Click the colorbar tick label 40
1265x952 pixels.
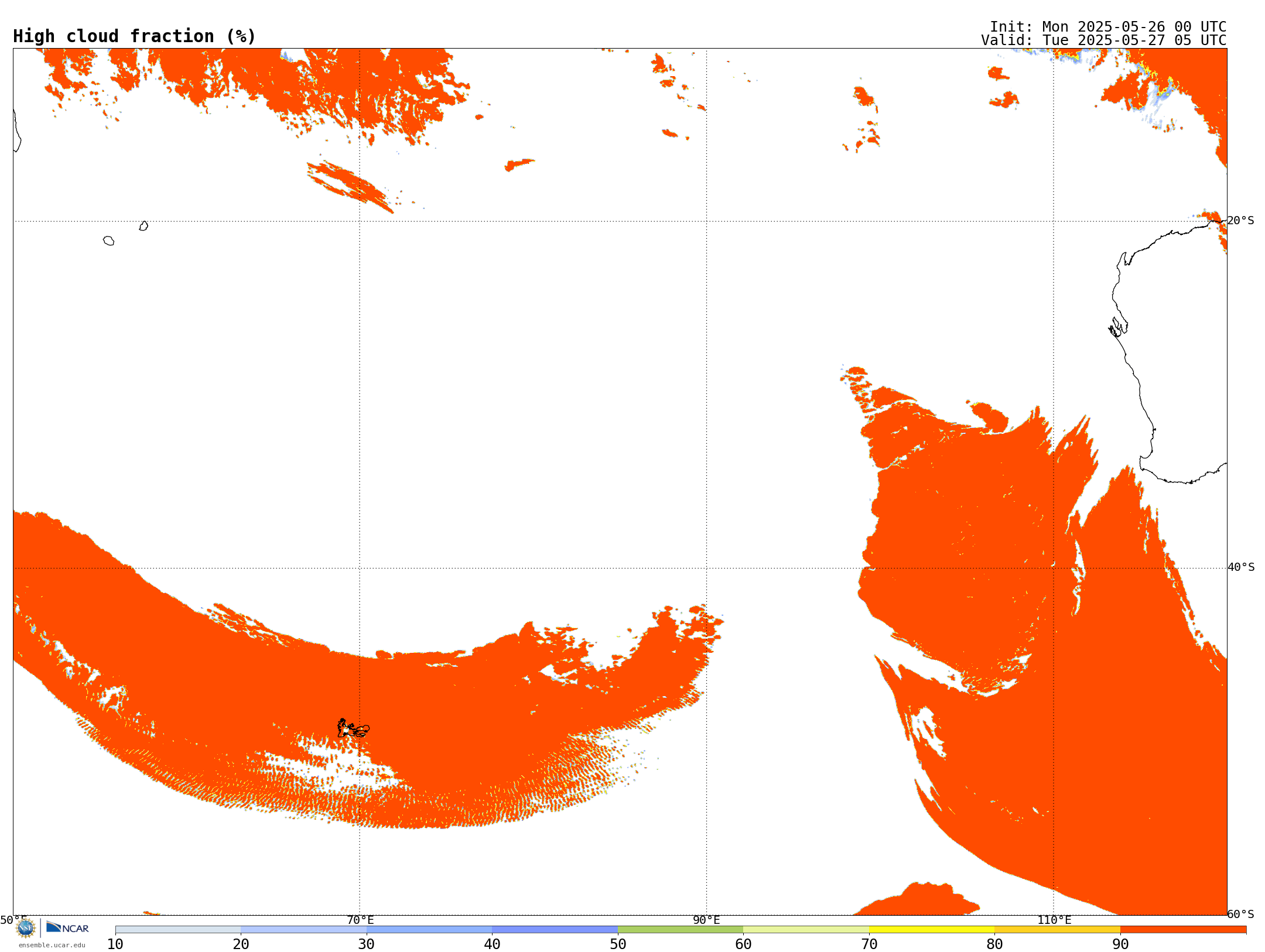(492, 944)
